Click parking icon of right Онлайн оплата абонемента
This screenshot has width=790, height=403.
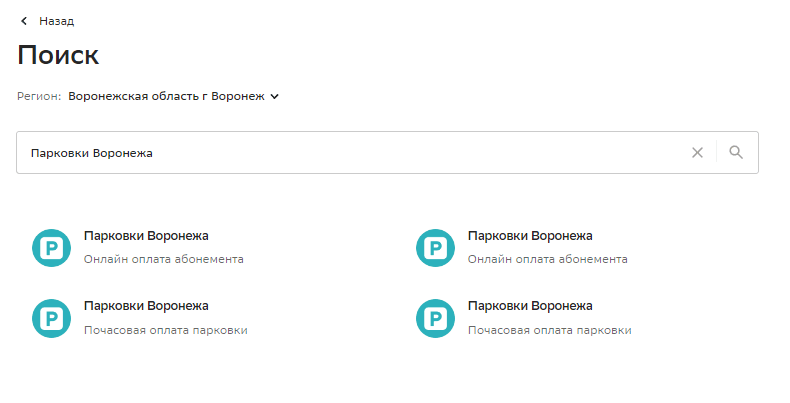click(x=435, y=248)
